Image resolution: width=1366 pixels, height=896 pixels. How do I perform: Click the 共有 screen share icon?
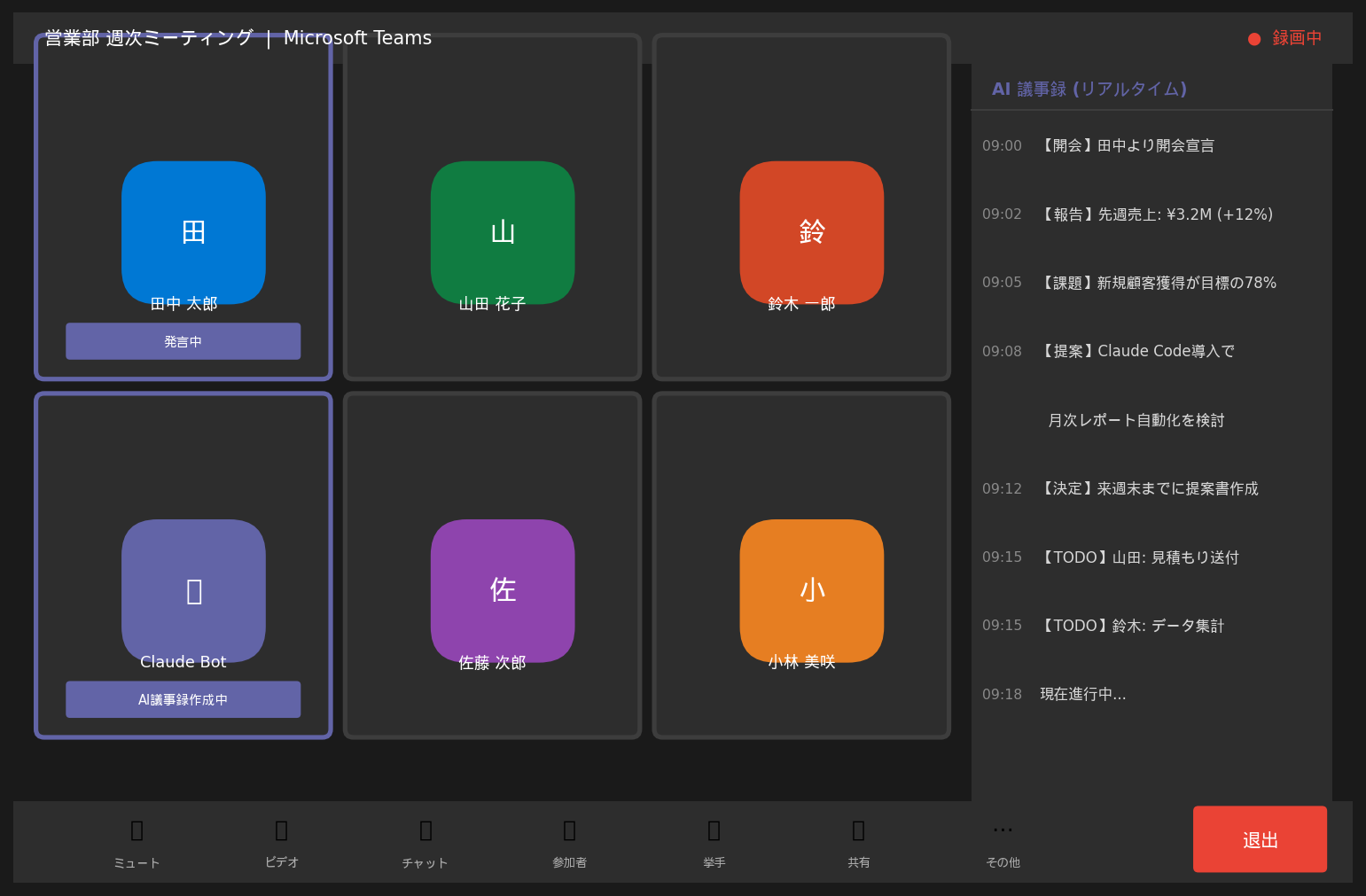[858, 830]
